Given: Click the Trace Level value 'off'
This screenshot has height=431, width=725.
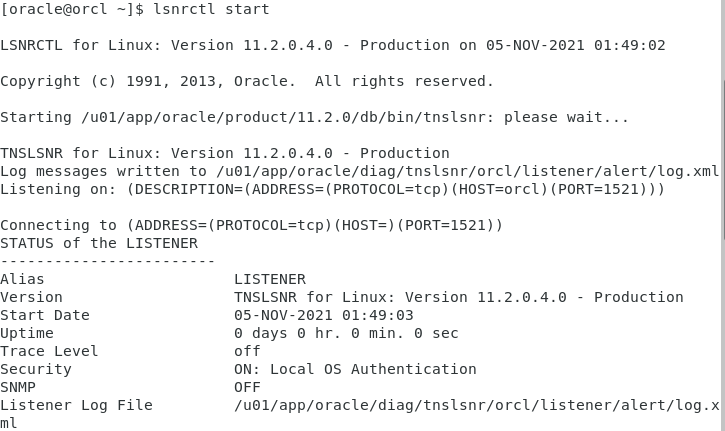Looking at the screenshot, I should [247, 351].
